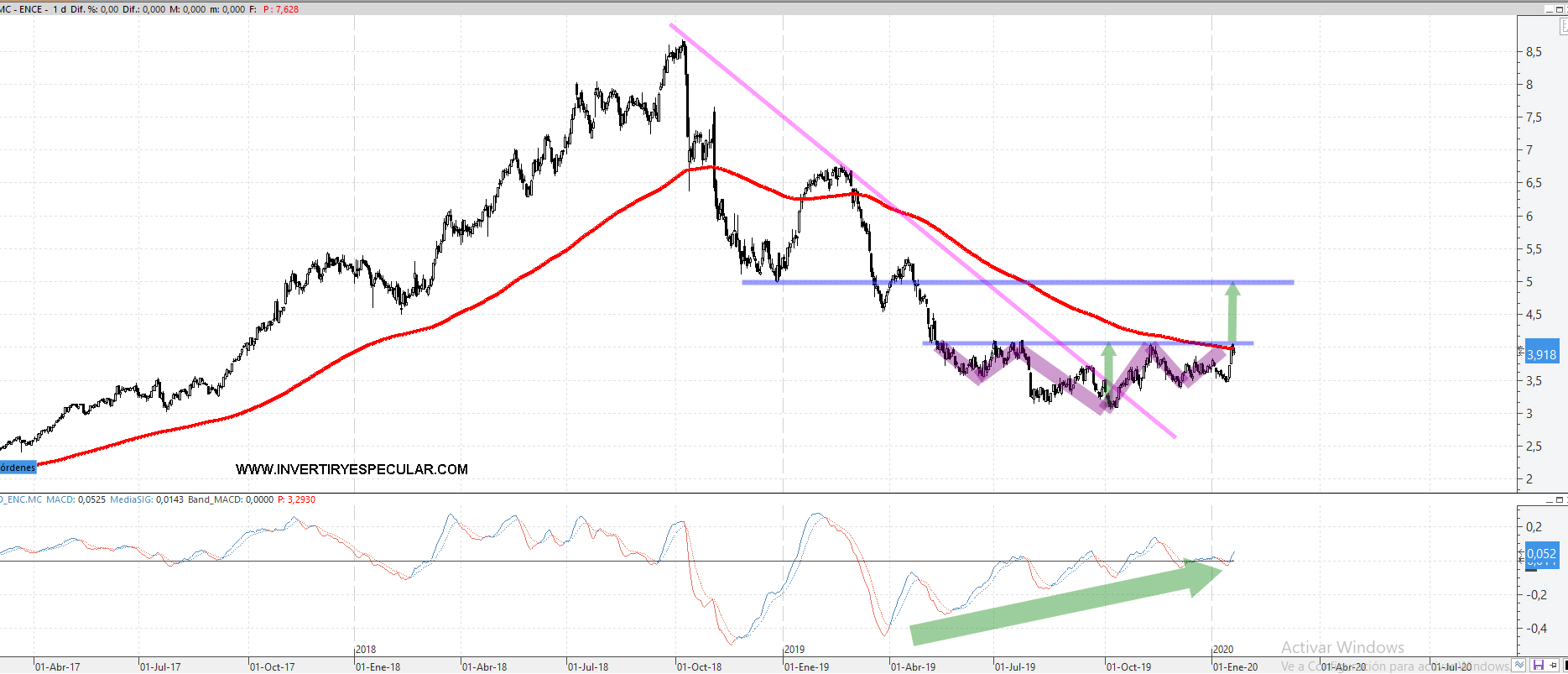Minimize the ENCE price chart panel

tap(1549, 9)
